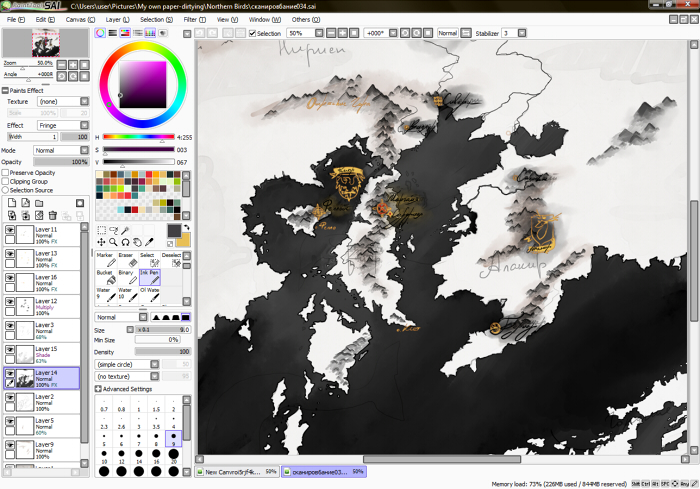This screenshot has height=489, width=700.
Task: Toggle the RGB slider panel icon
Action: pos(112,33)
